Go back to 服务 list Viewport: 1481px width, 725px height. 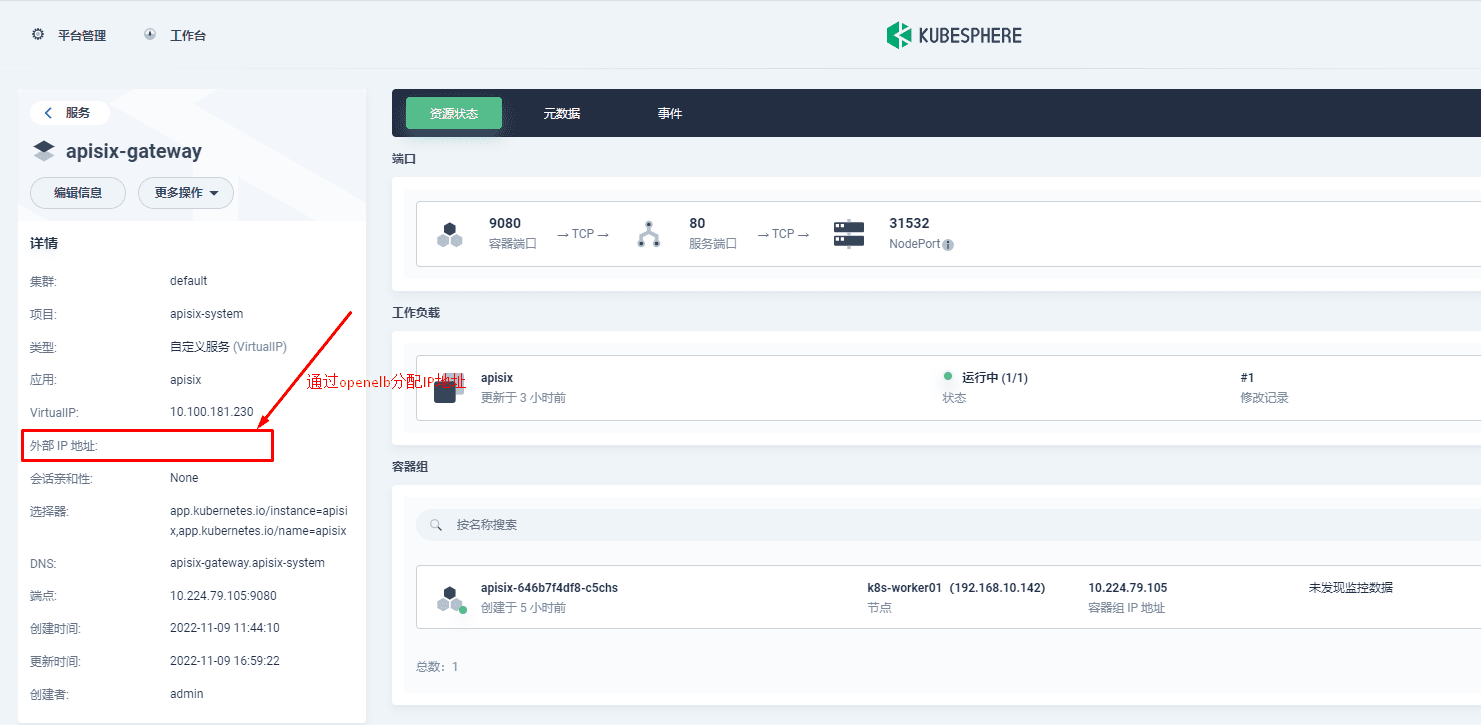pyautogui.click(x=69, y=113)
